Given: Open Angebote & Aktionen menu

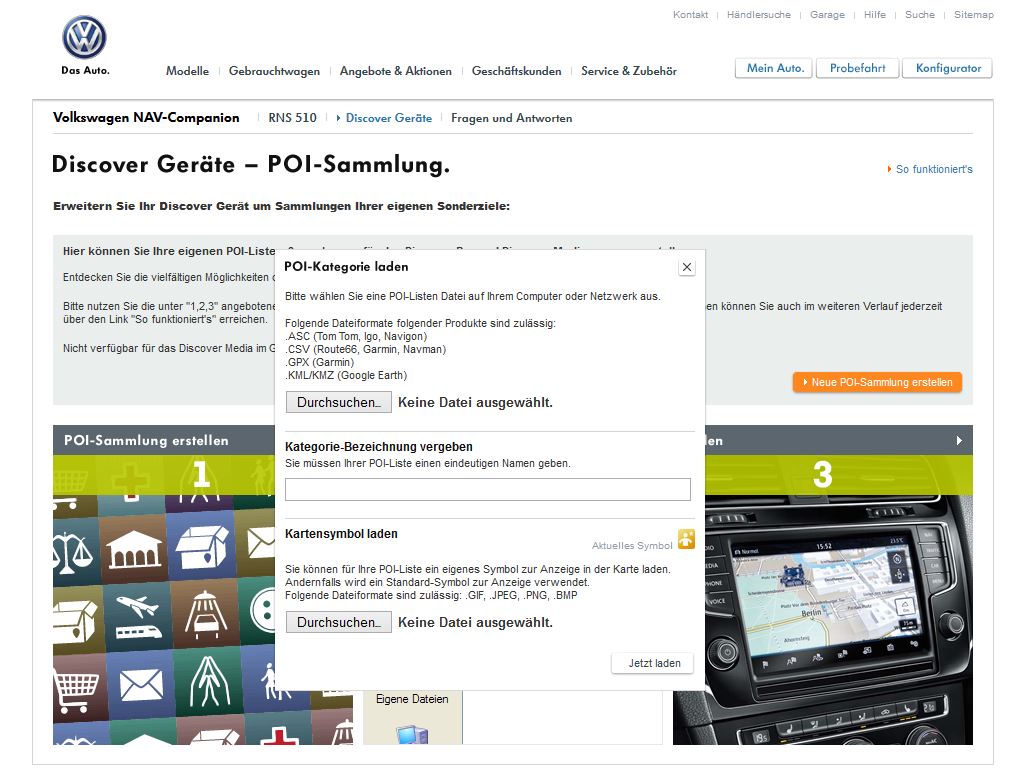Looking at the screenshot, I should [395, 71].
